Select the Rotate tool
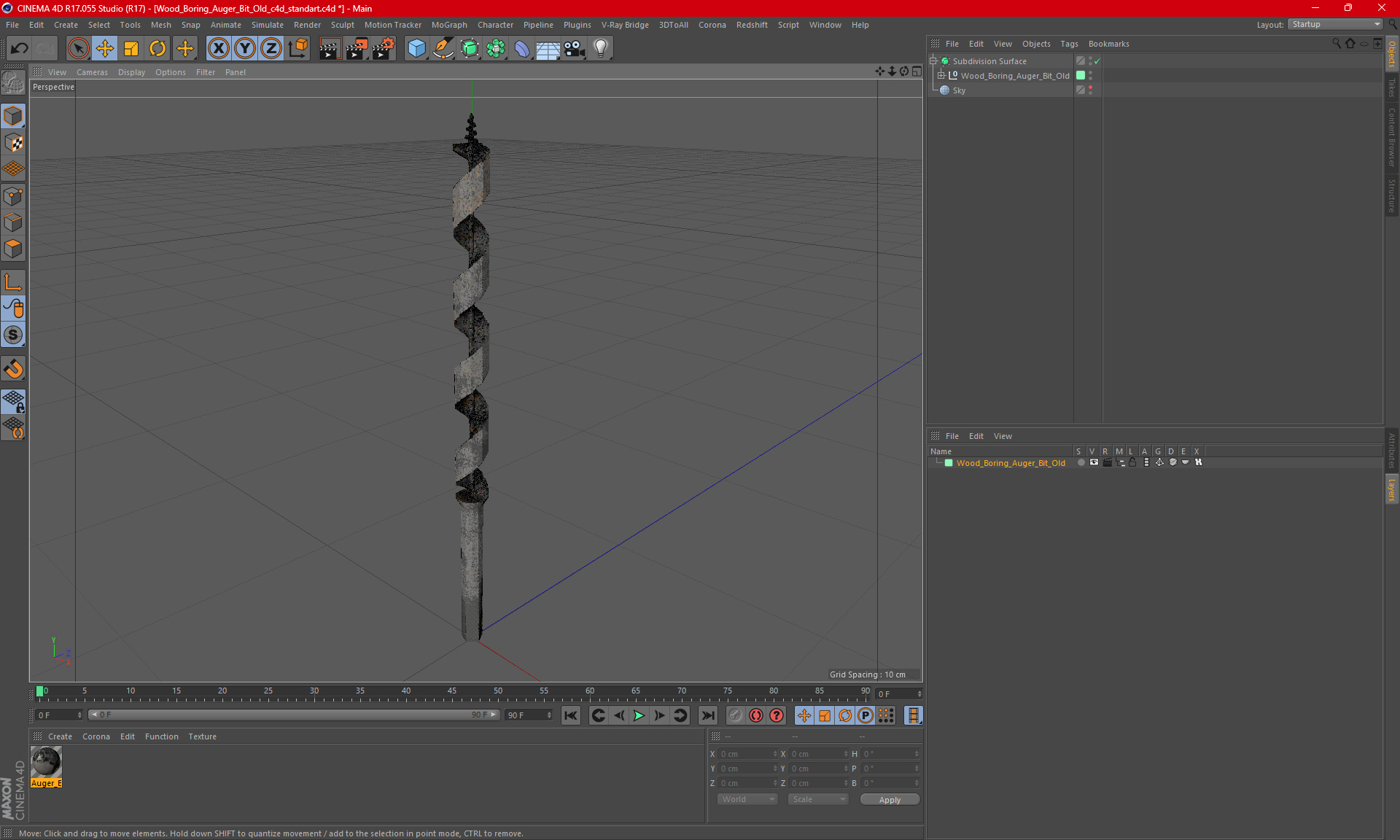 tap(157, 49)
